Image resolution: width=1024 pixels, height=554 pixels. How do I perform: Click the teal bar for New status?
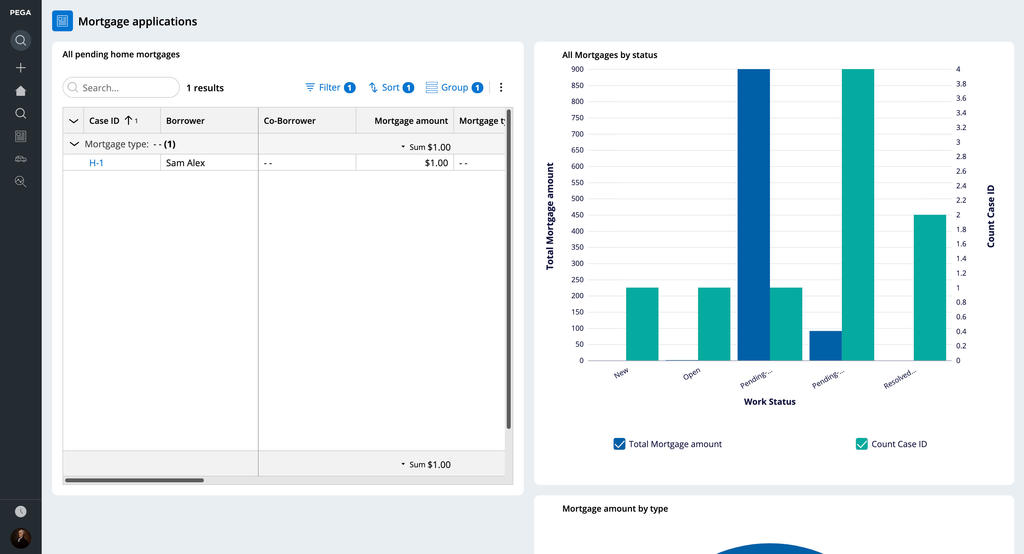(x=642, y=324)
